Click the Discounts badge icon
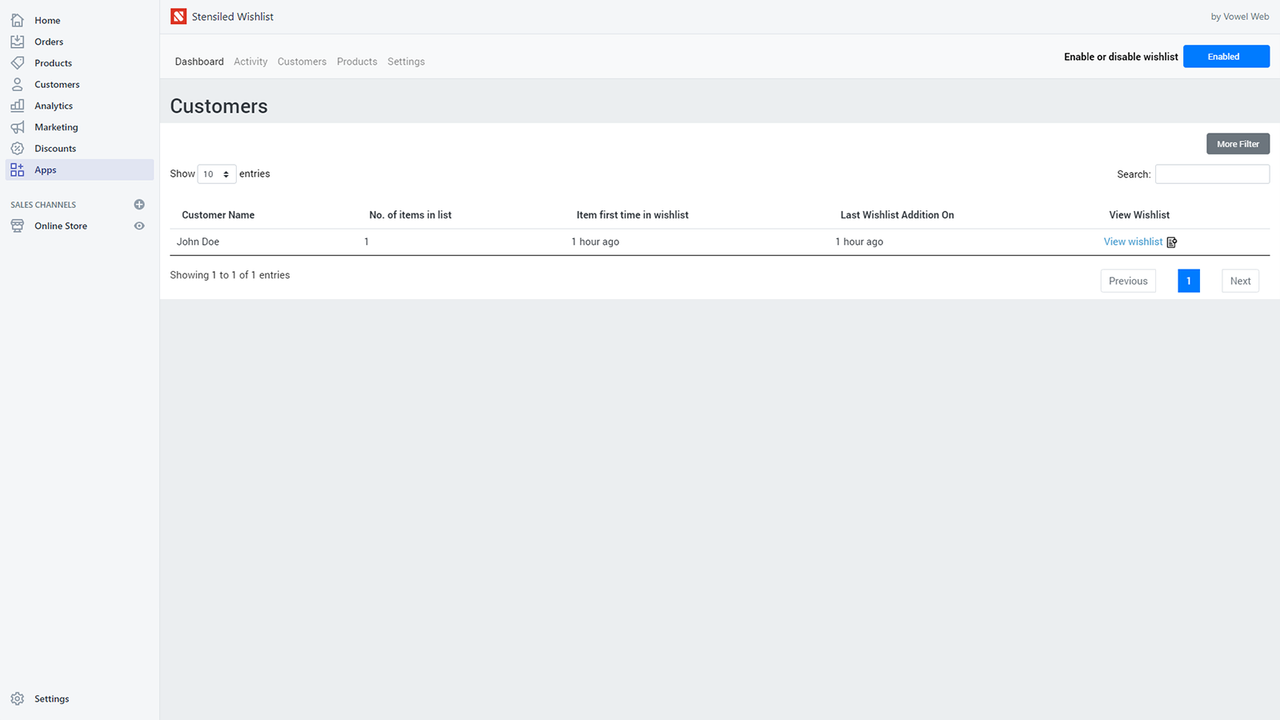Image resolution: width=1280 pixels, height=720 pixels. pyautogui.click(x=17, y=148)
